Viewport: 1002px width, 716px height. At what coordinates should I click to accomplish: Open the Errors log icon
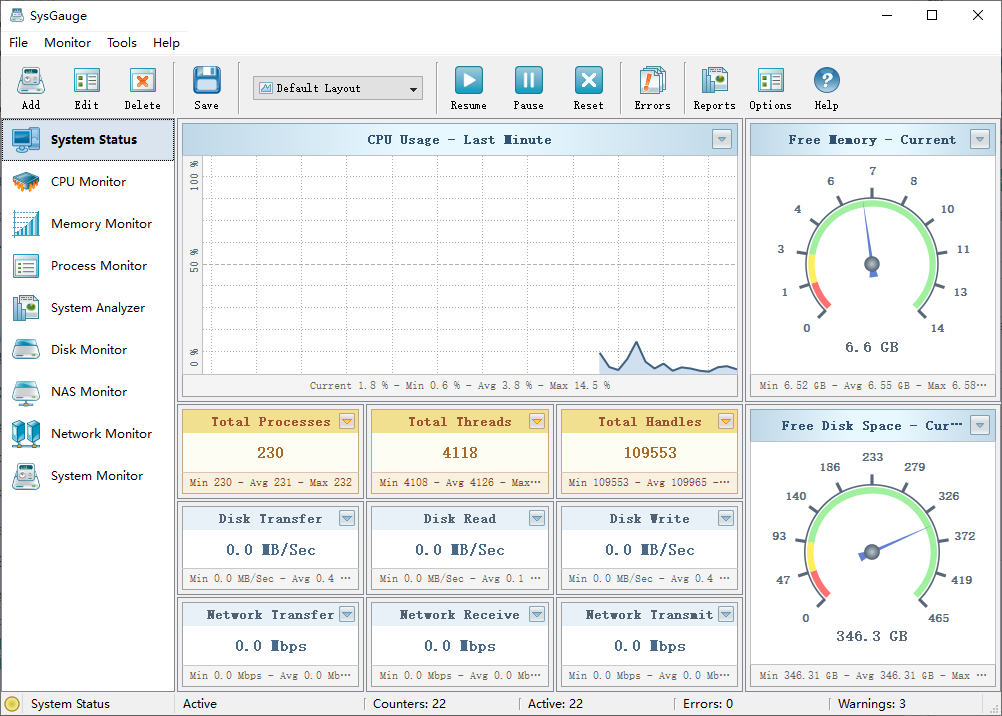[652, 81]
